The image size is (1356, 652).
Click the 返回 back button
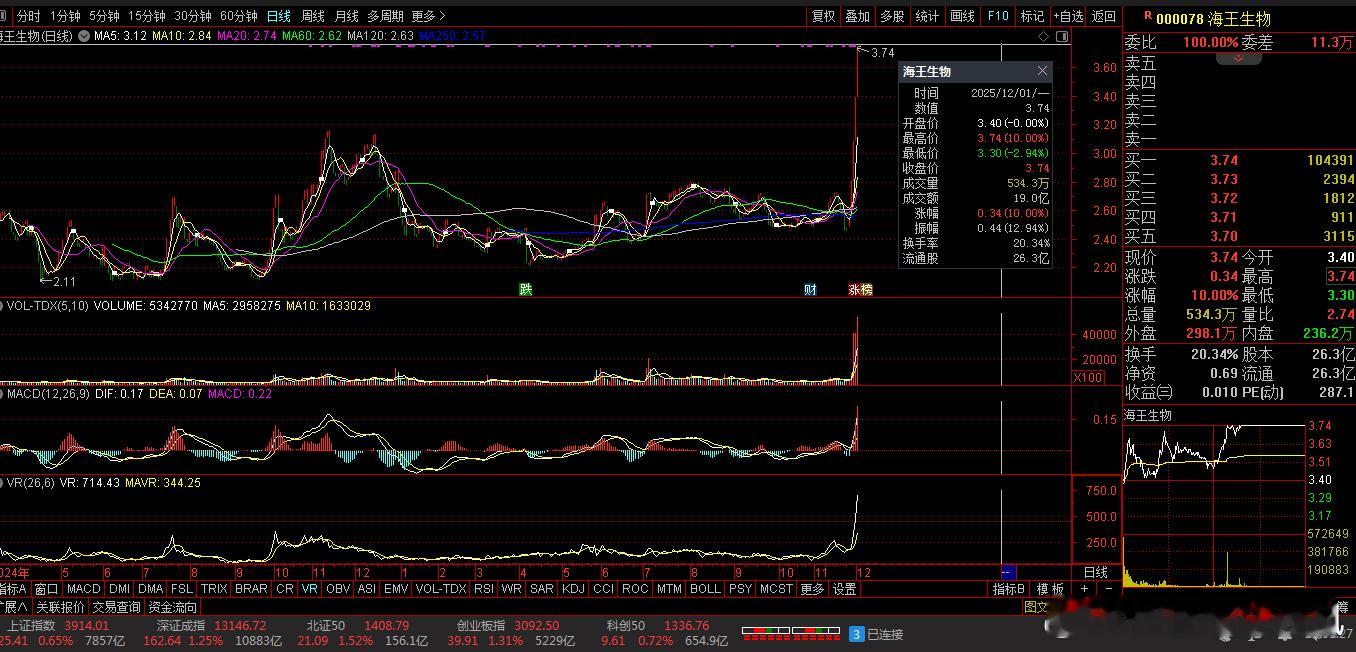(x=1104, y=16)
